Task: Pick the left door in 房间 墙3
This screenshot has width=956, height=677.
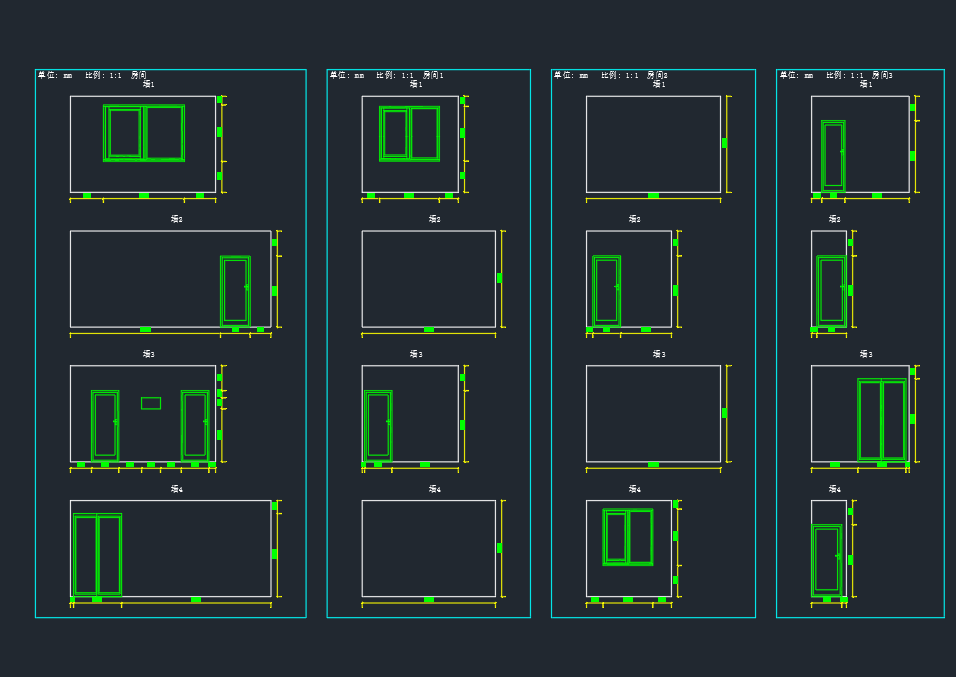Action: (x=105, y=425)
